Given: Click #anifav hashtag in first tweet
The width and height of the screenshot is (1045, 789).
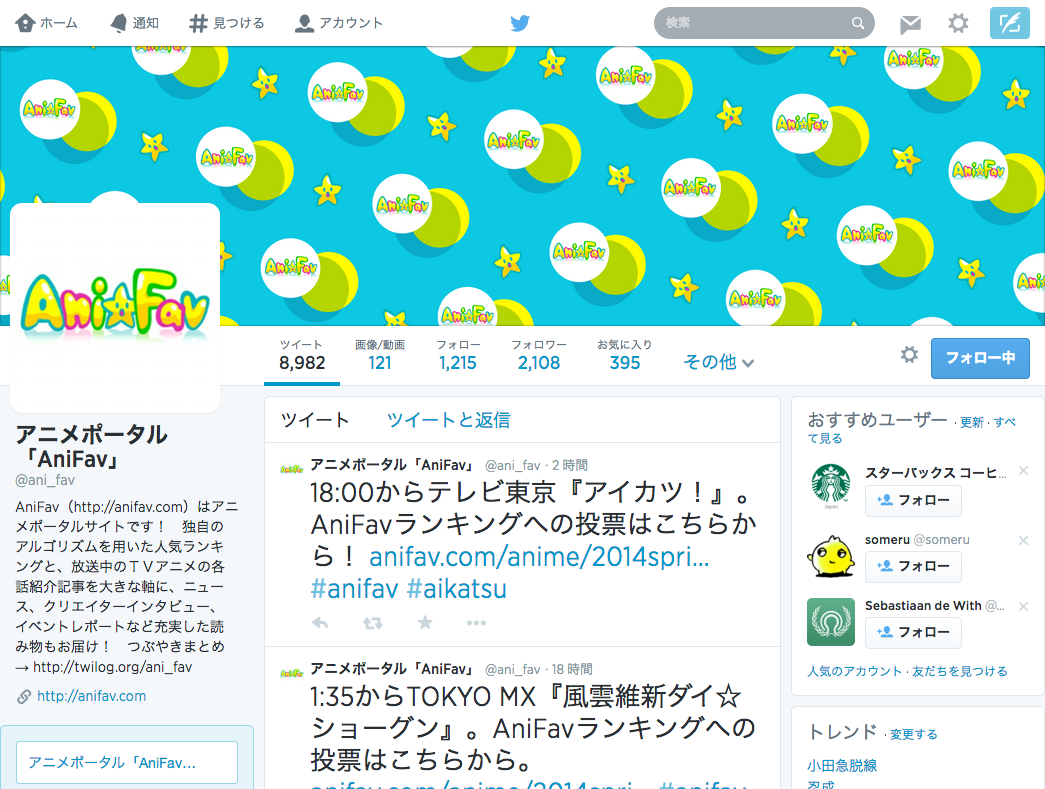Looking at the screenshot, I should coord(354,589).
